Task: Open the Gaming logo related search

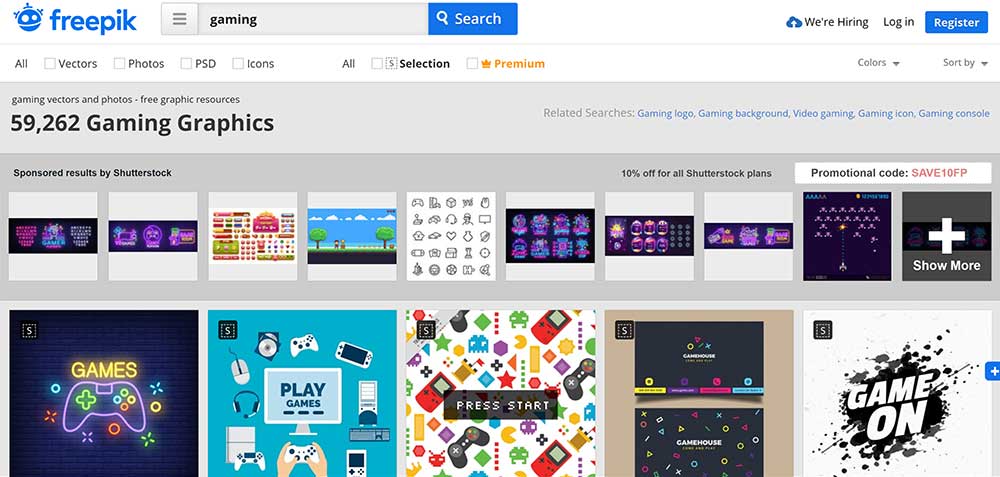Action: click(665, 114)
